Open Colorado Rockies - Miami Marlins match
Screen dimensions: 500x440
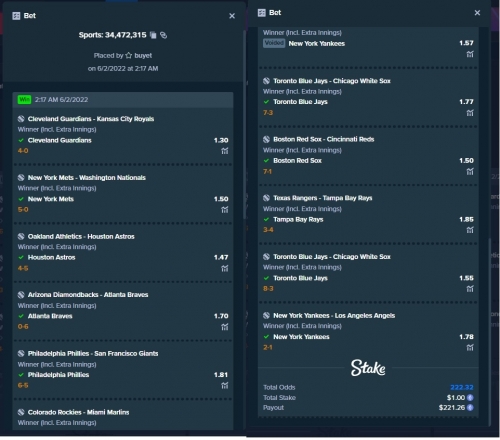coord(78,412)
